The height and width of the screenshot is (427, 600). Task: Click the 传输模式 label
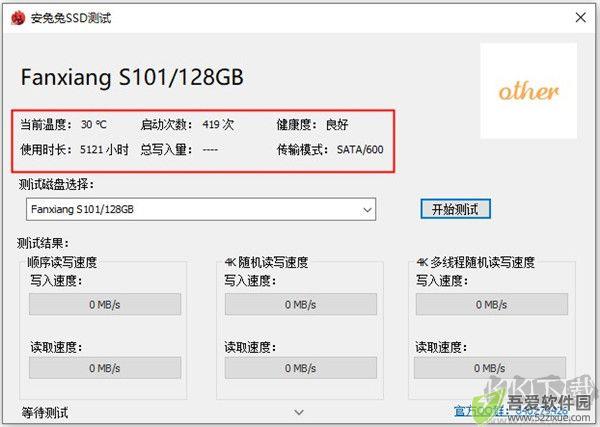[x=302, y=149]
